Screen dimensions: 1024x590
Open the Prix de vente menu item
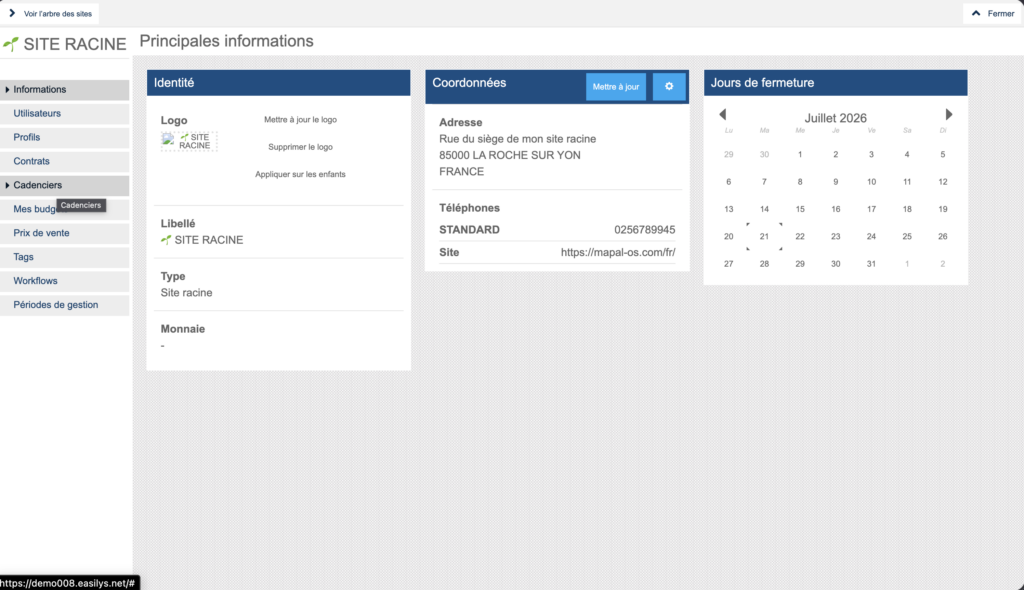pos(65,233)
